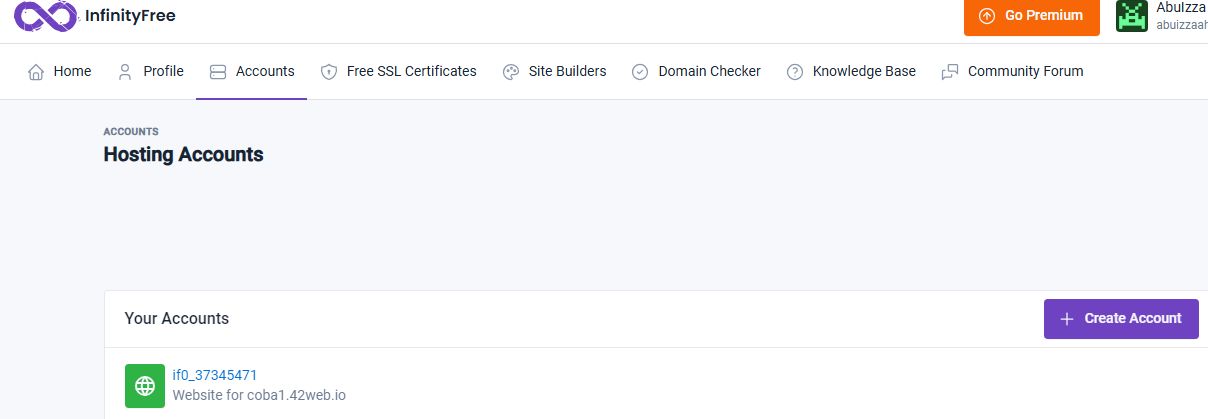Click the Domain Checker checkmark icon

640,72
